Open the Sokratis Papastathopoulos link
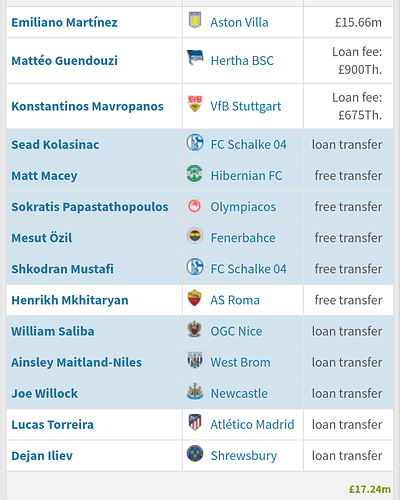 pos(90,207)
